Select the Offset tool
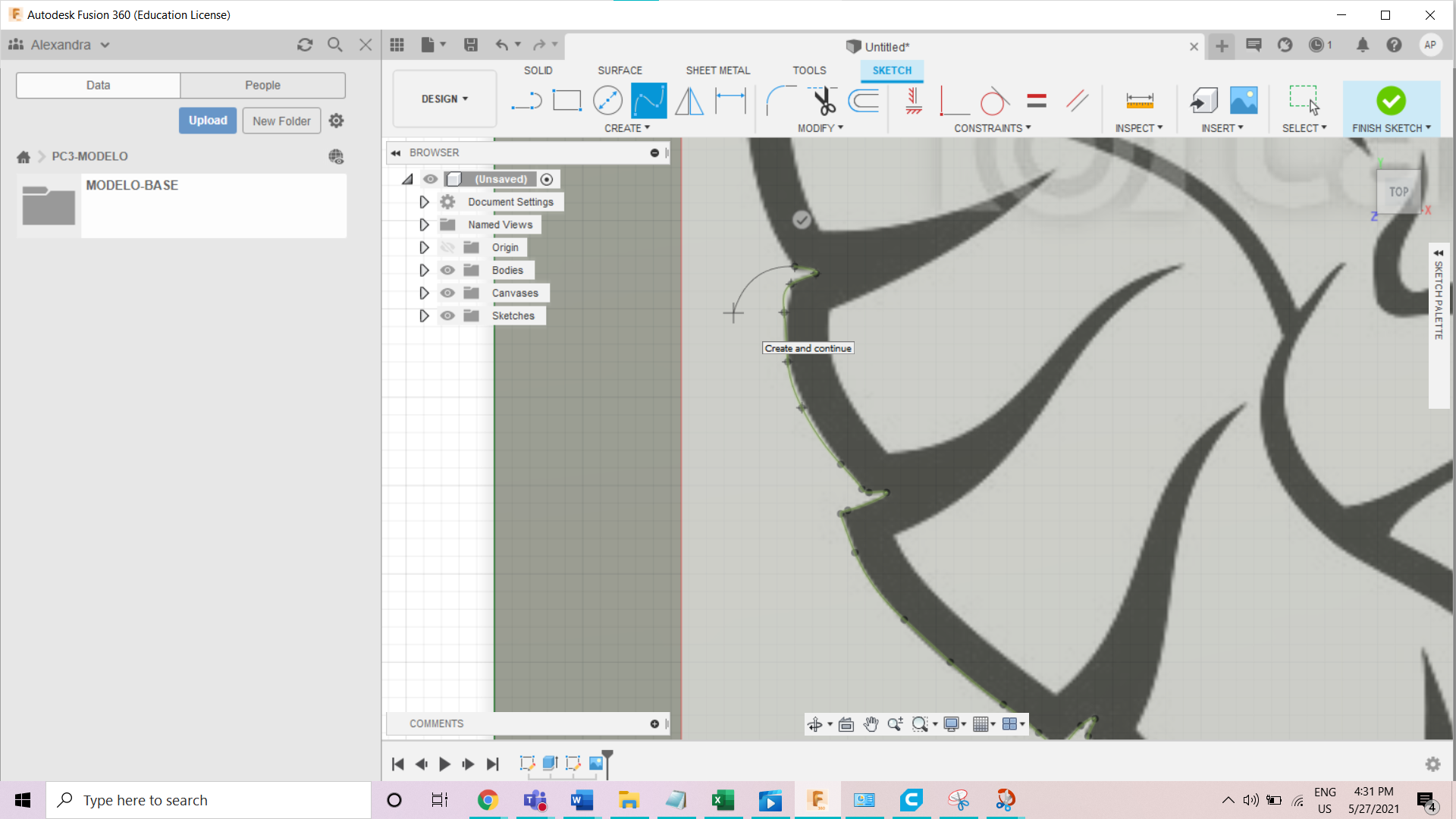 pyautogui.click(x=864, y=100)
